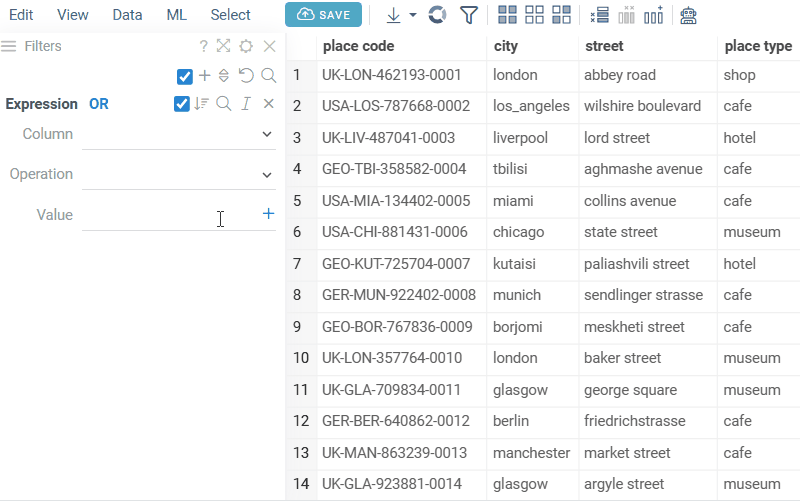This screenshot has width=800, height=501.
Task: Toggle the Expression filter enabled checkbox
Action: [x=182, y=104]
